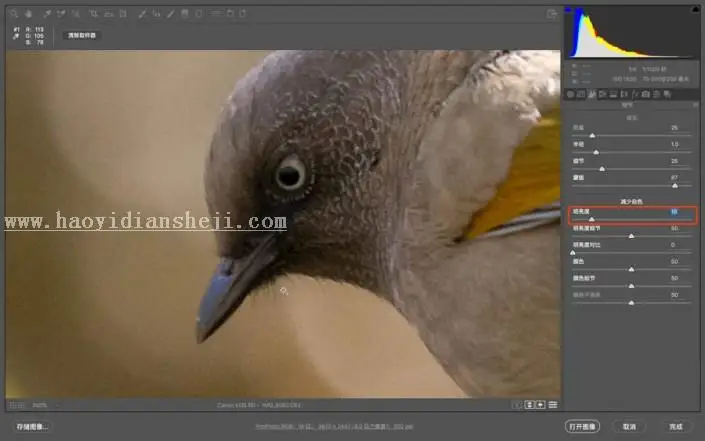Click the Luminance Contrast value field showing 0
This screenshot has height=441, width=705.
673,245
